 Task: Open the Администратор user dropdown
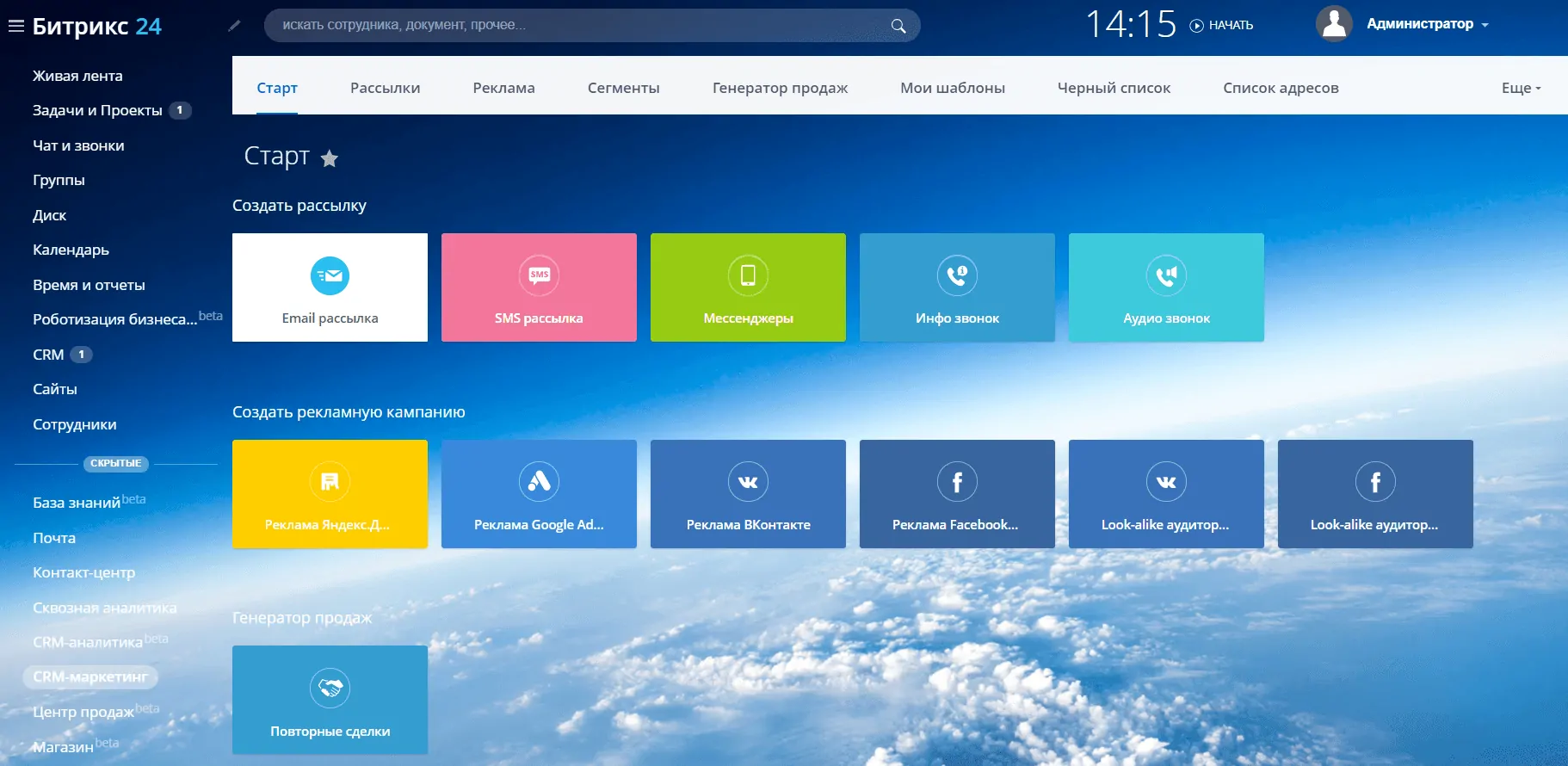1427,24
